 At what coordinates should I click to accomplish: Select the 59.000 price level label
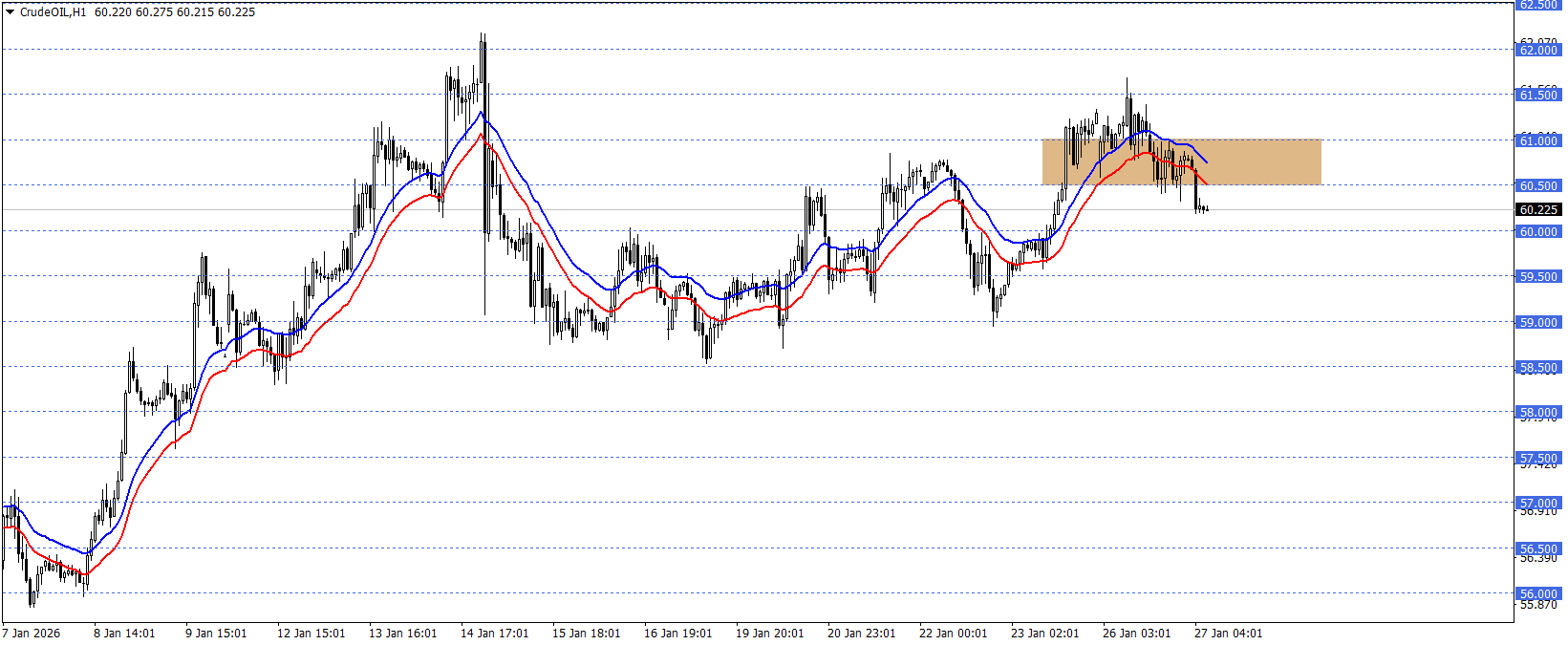tap(1538, 322)
